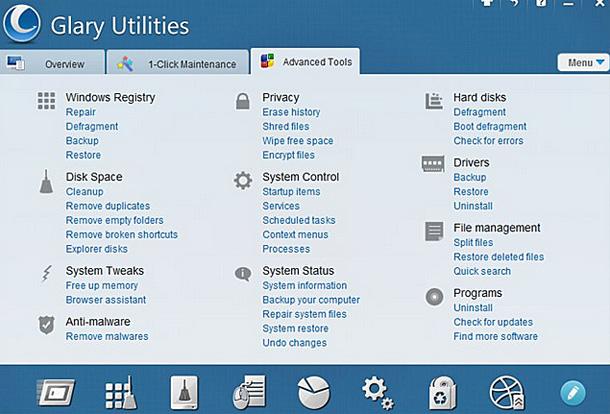Image resolution: width=610 pixels, height=414 pixels.
Task: Click the help question mark icon in title bar
Action: 541,3
